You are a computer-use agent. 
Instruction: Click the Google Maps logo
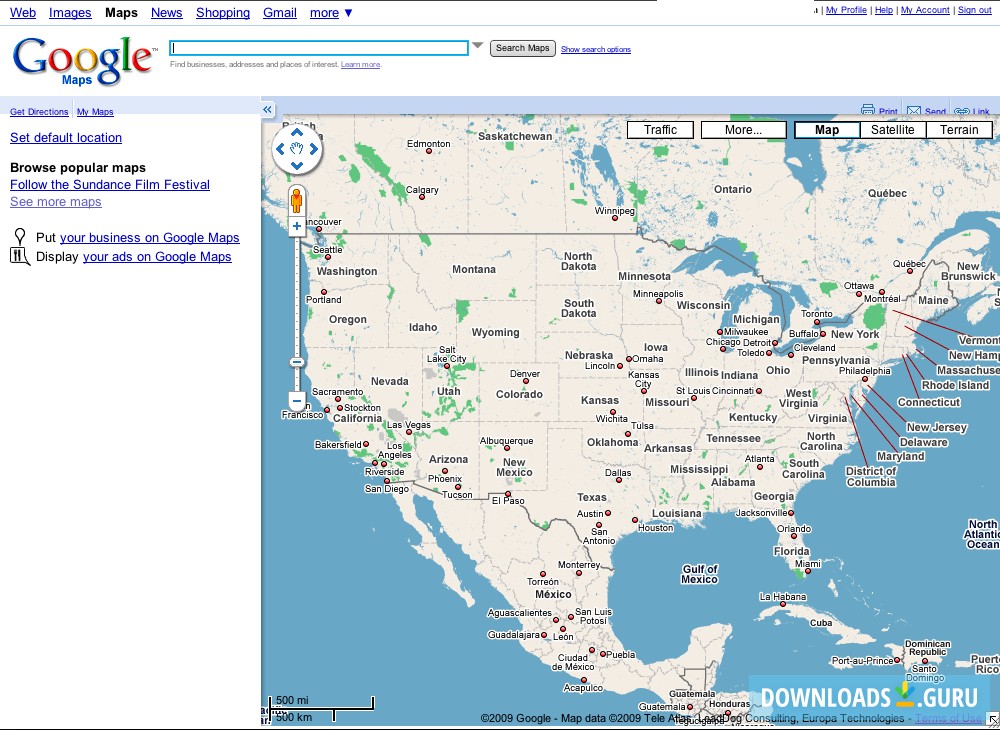(83, 61)
